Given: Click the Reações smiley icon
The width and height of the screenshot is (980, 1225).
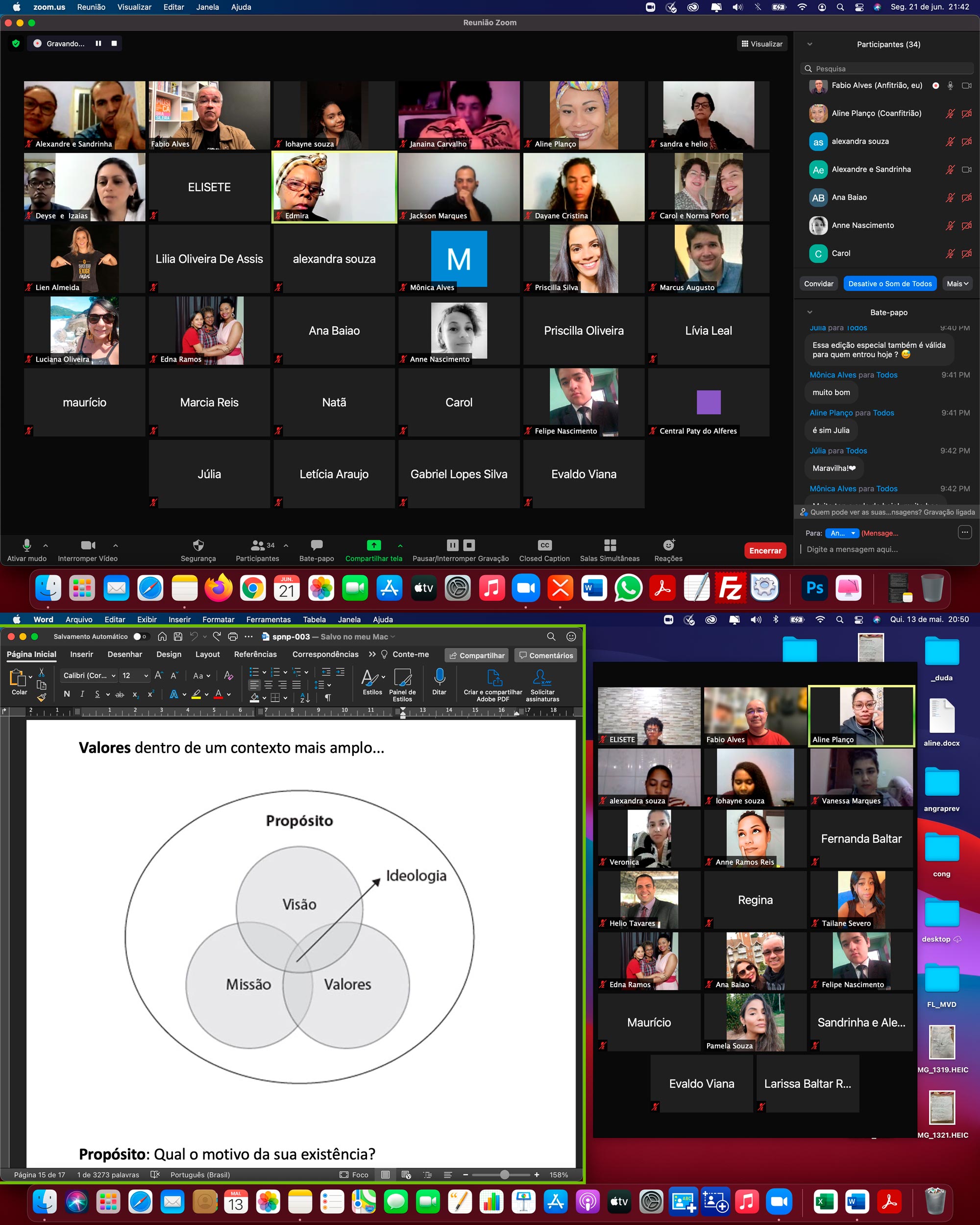Looking at the screenshot, I should pos(669,545).
